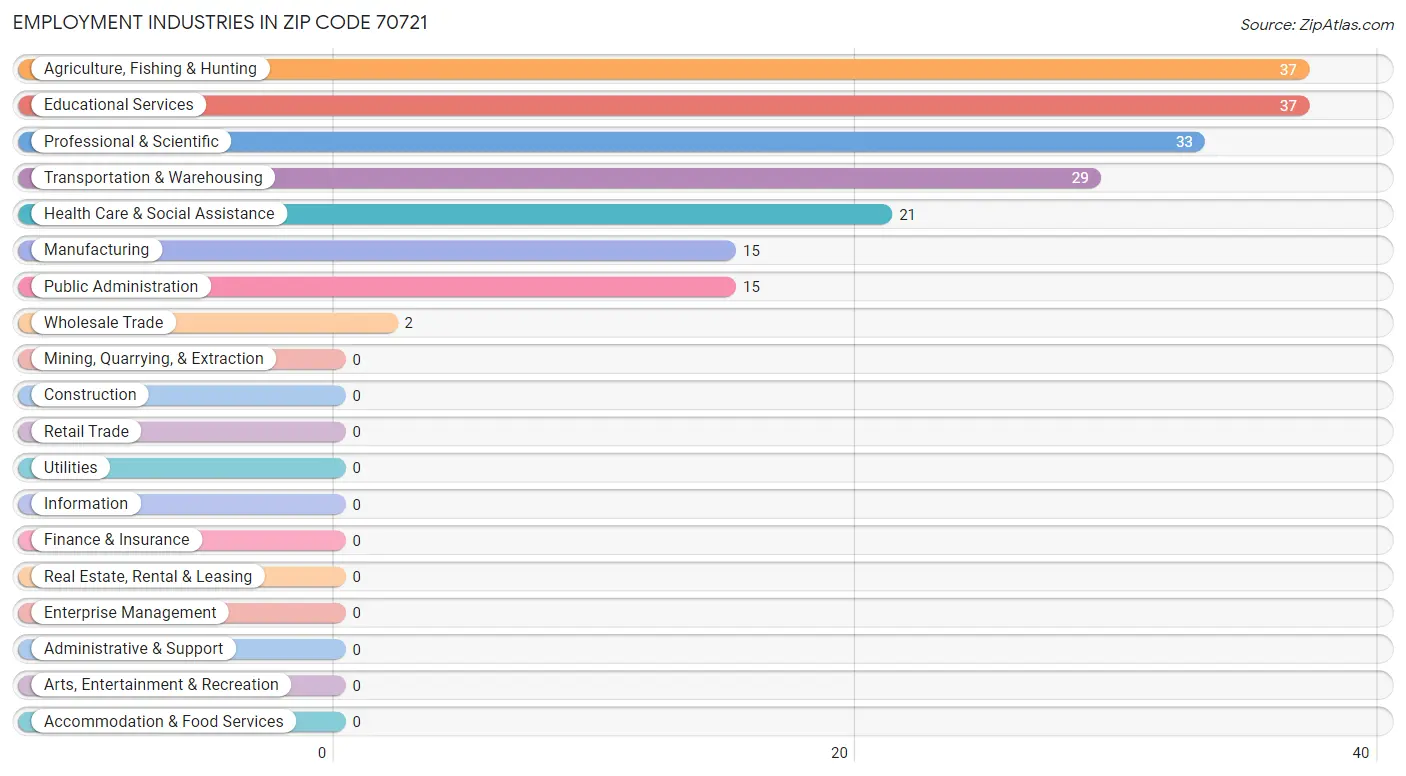Click the value 33 on Professional & Scientific bar

pyautogui.click(x=1184, y=142)
